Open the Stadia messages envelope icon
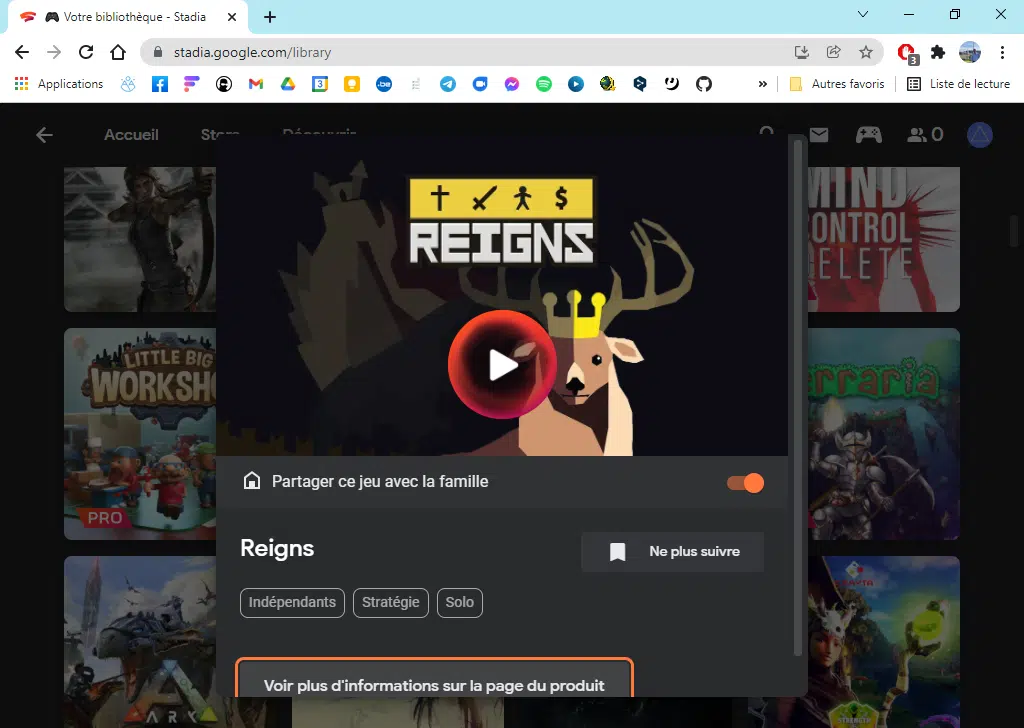Screen dimensions: 1024x728 tap(819, 135)
